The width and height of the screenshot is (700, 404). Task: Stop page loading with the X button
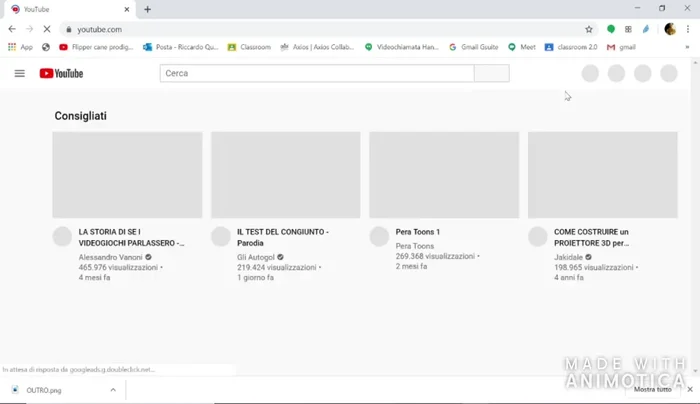pos(47,29)
